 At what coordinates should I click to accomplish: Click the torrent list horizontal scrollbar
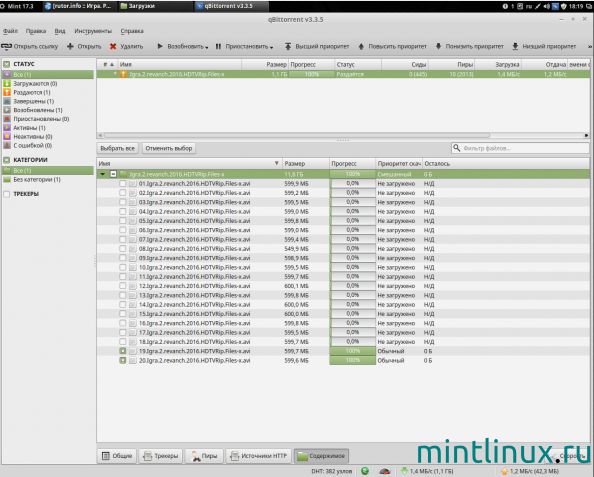pyautogui.click(x=297, y=135)
